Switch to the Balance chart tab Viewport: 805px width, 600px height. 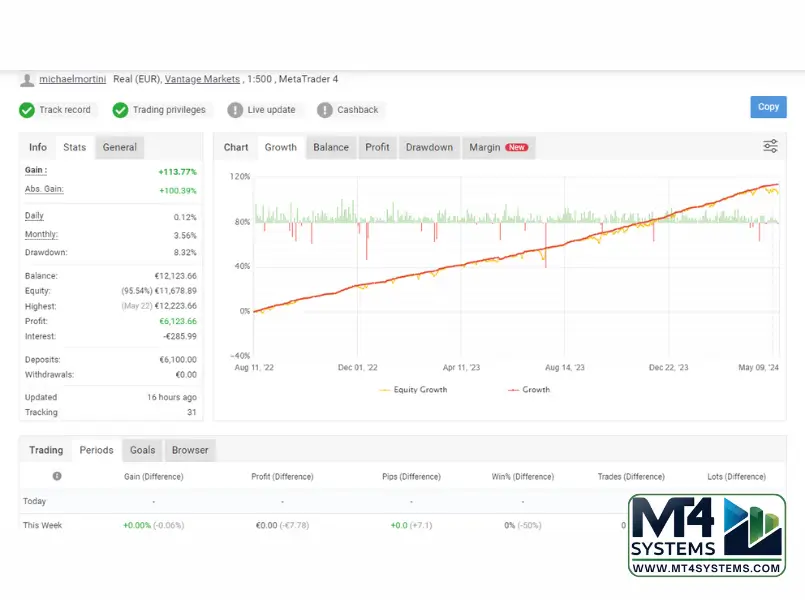tap(331, 147)
